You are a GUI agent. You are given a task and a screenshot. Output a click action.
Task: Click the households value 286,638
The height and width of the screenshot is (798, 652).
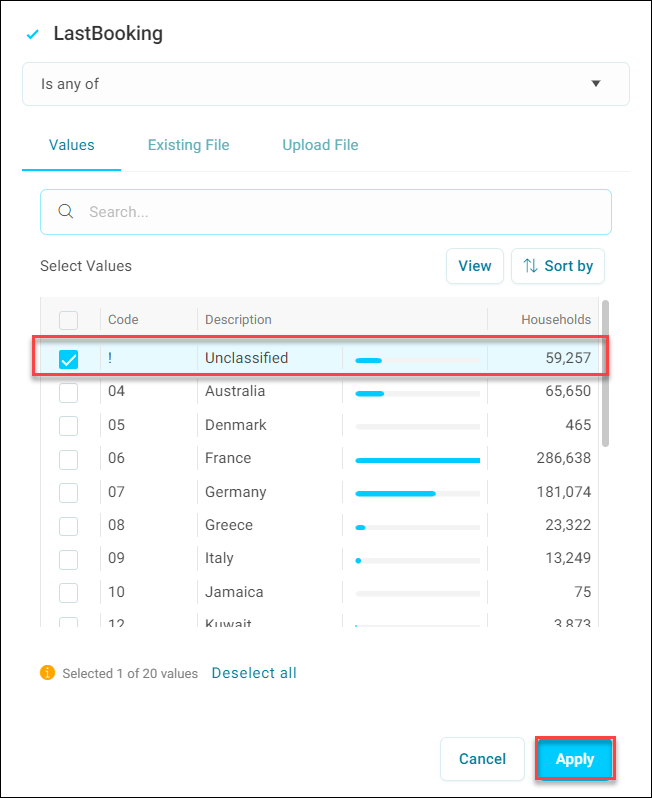click(563, 458)
